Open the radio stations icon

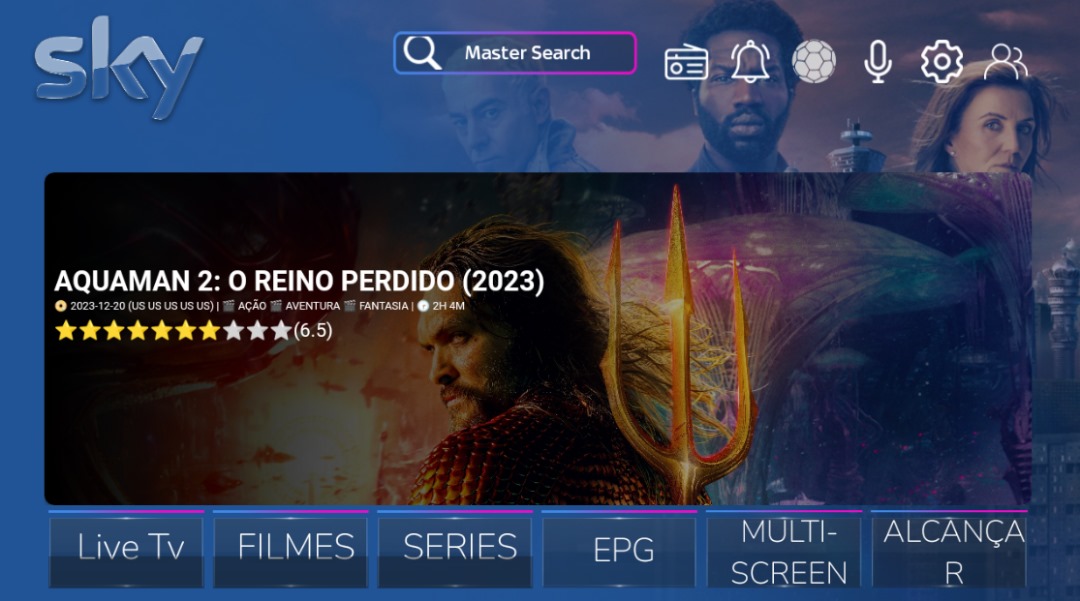[x=686, y=63]
